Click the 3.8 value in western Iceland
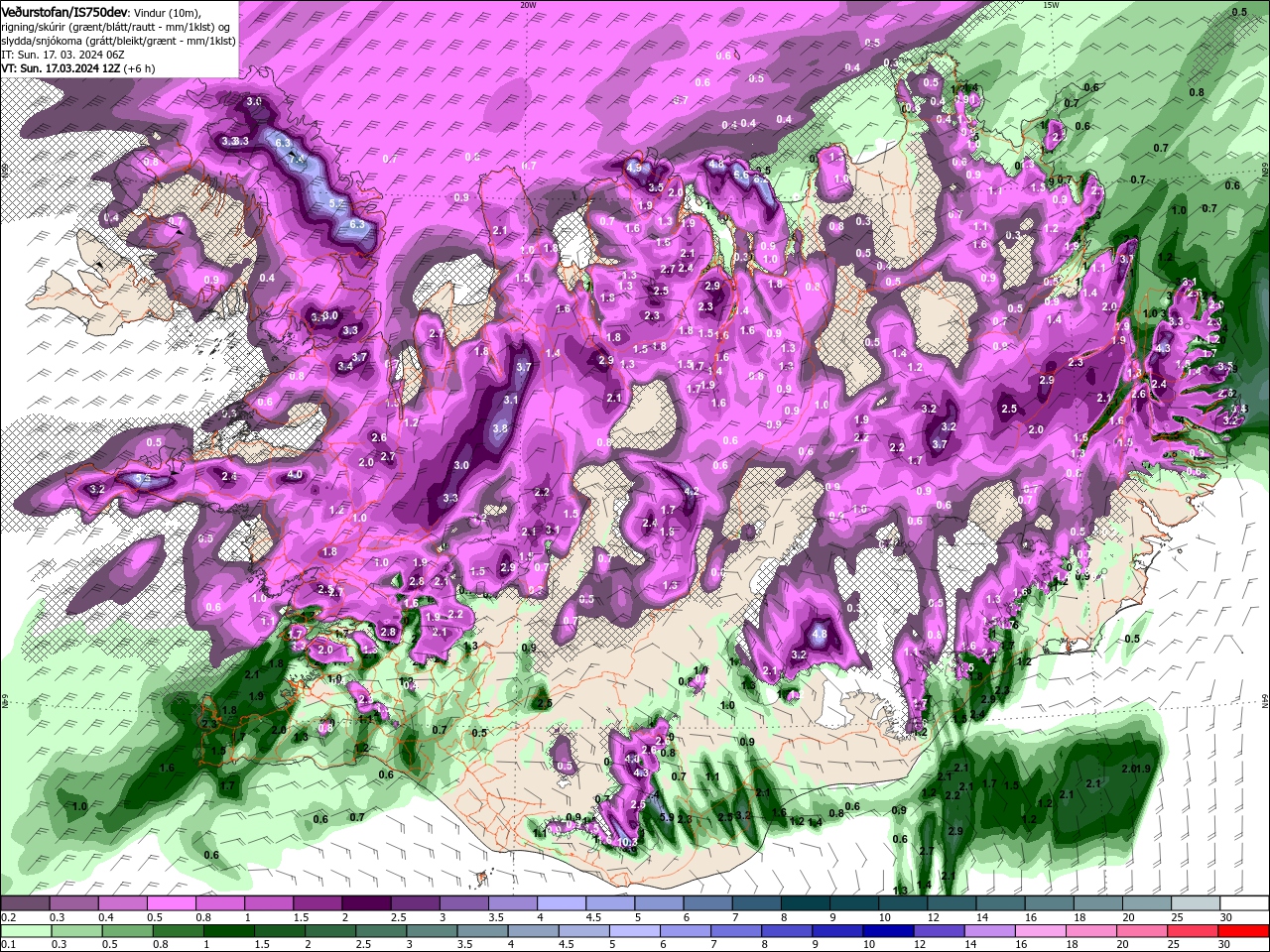This screenshot has height=952, width=1270. 500,429
